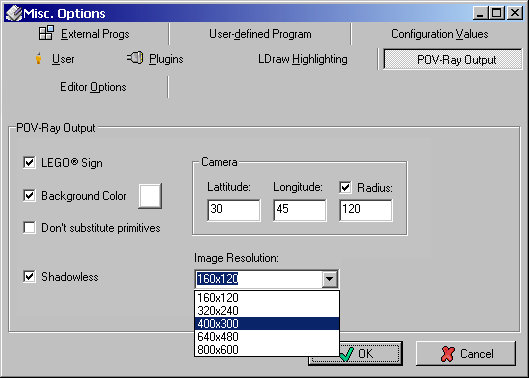
Task: Toggle the Shadowless checkbox
Action: pos(29,276)
